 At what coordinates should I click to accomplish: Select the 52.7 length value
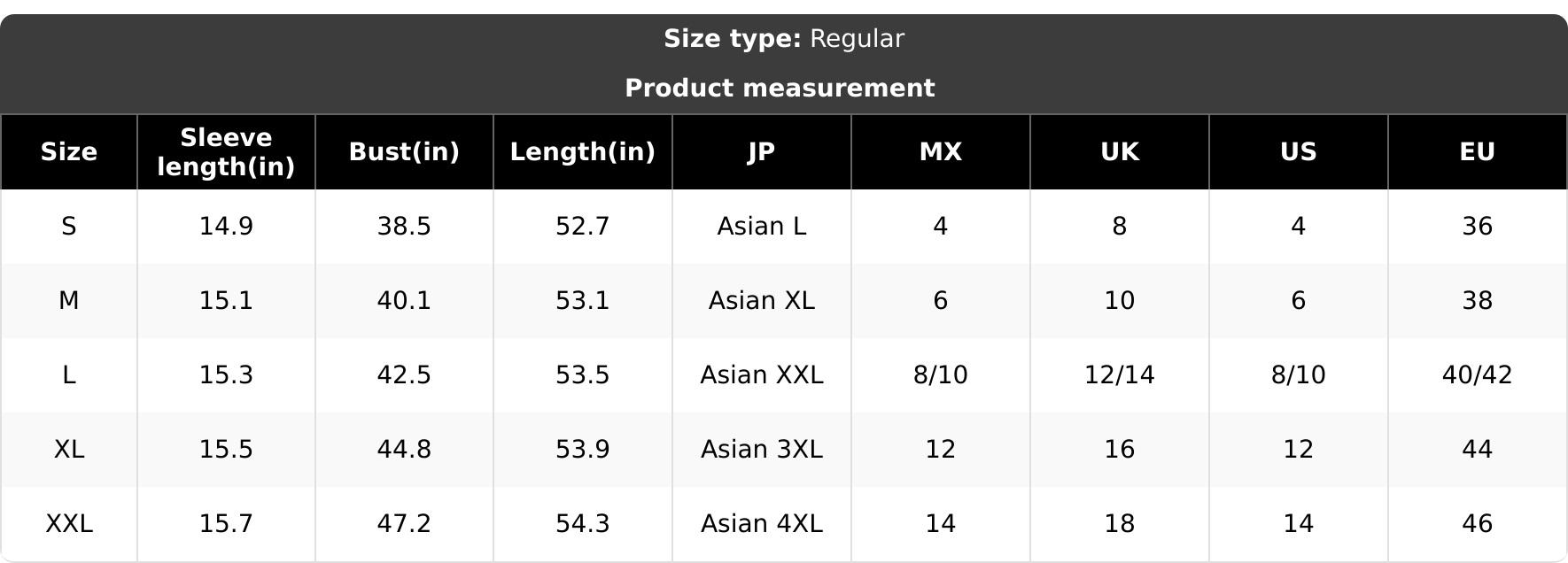click(x=583, y=227)
